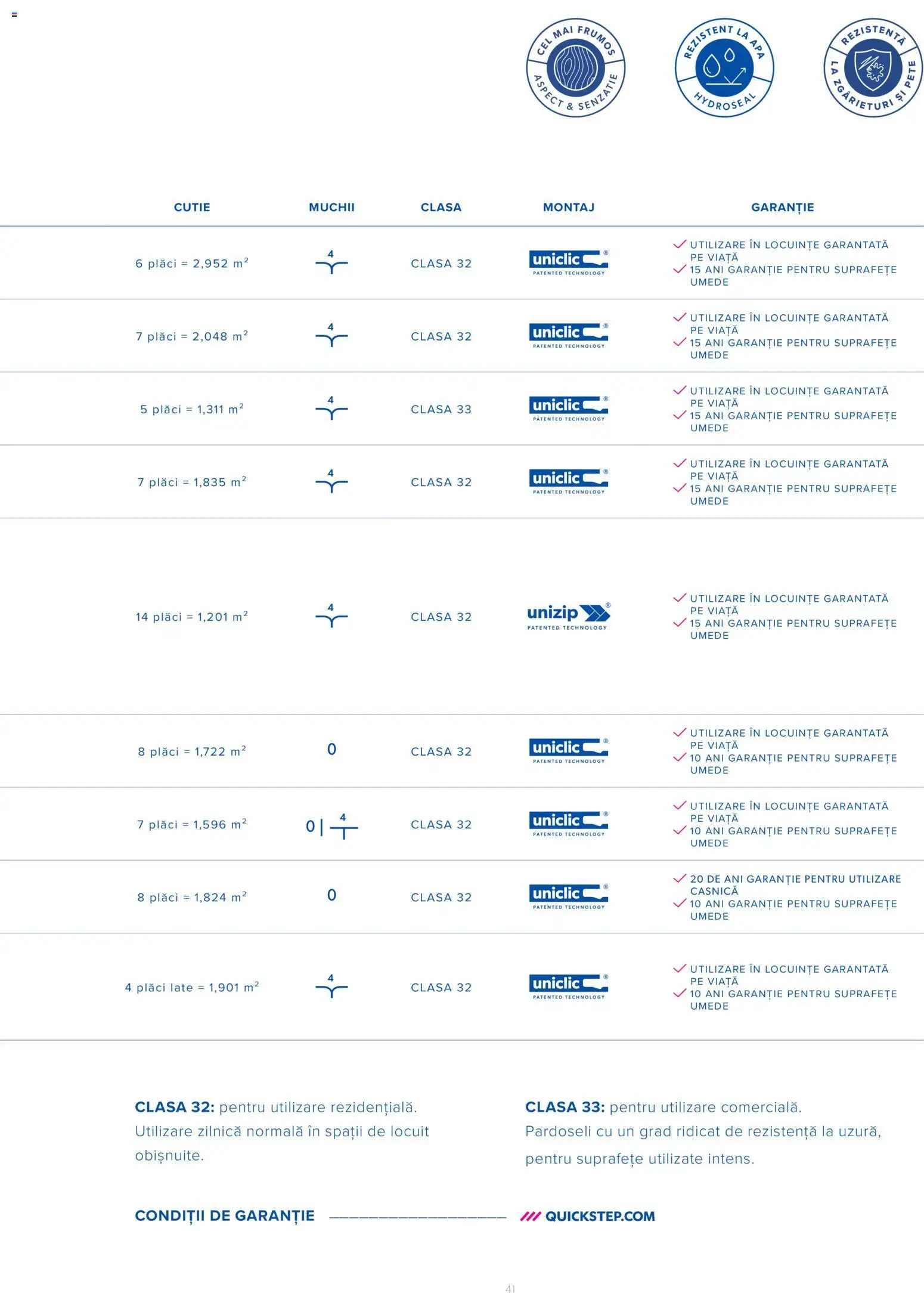The height and width of the screenshot is (1293, 924).
Task: Click the 'Utilizare în locuințe' checkmark in the 1,722 m² row
Action: (x=679, y=733)
